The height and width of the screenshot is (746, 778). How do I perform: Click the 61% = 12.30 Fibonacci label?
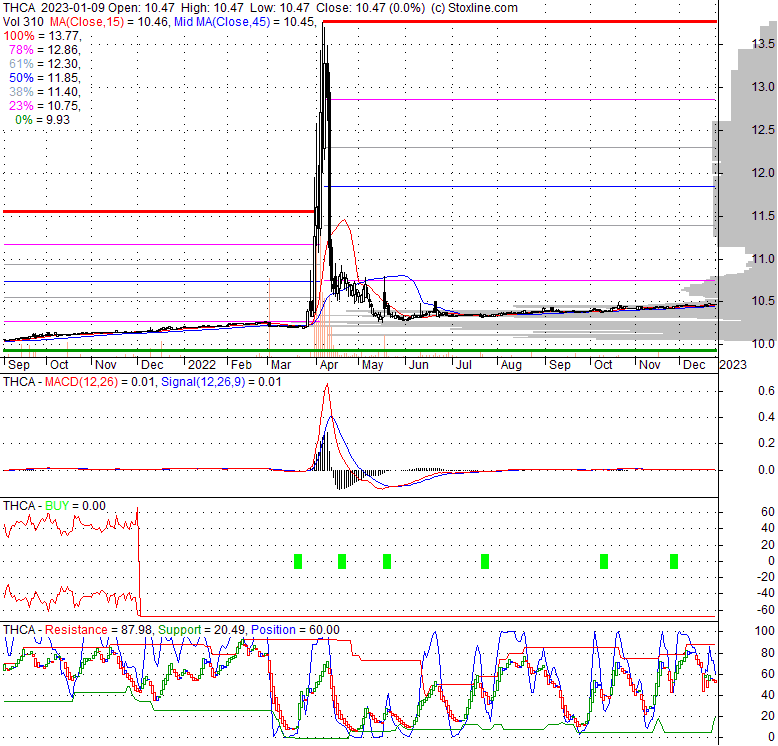pos(45,63)
